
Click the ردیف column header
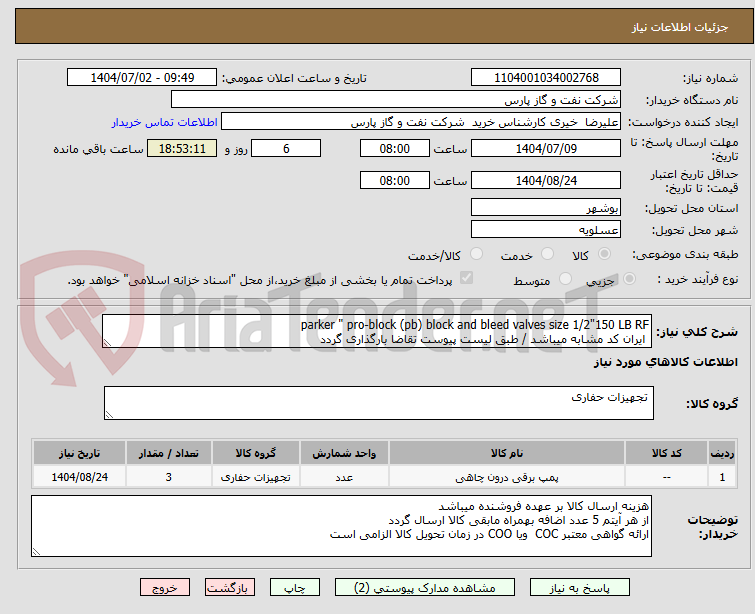(x=722, y=453)
